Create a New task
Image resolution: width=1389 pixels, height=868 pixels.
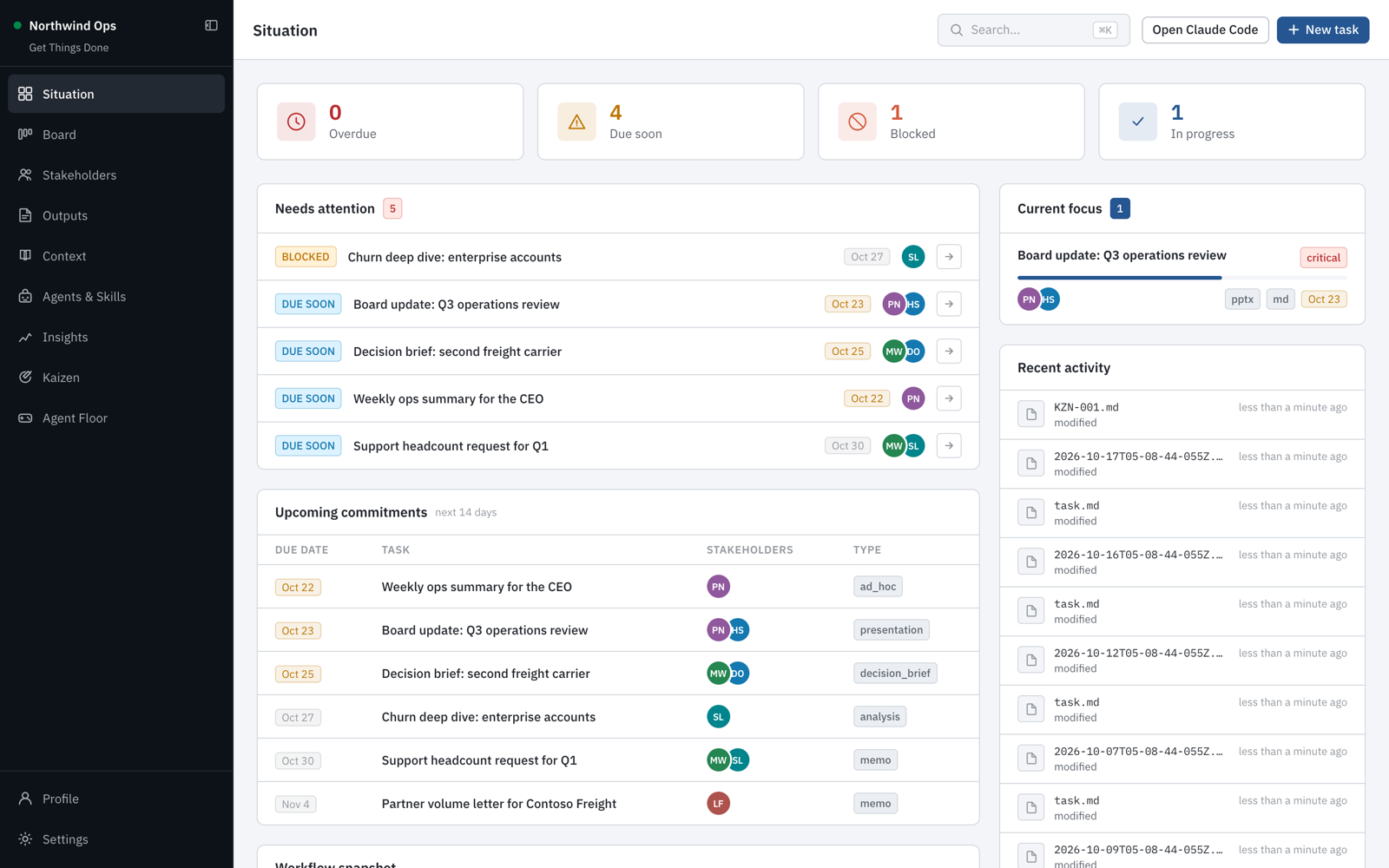1322,30
